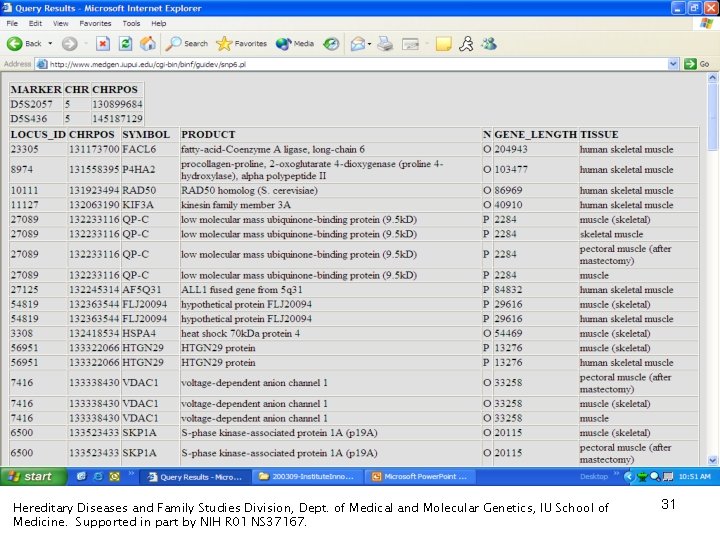Click the first quick launch icon
Image resolution: width=720 pixels, height=540 pixels.
tap(81, 477)
